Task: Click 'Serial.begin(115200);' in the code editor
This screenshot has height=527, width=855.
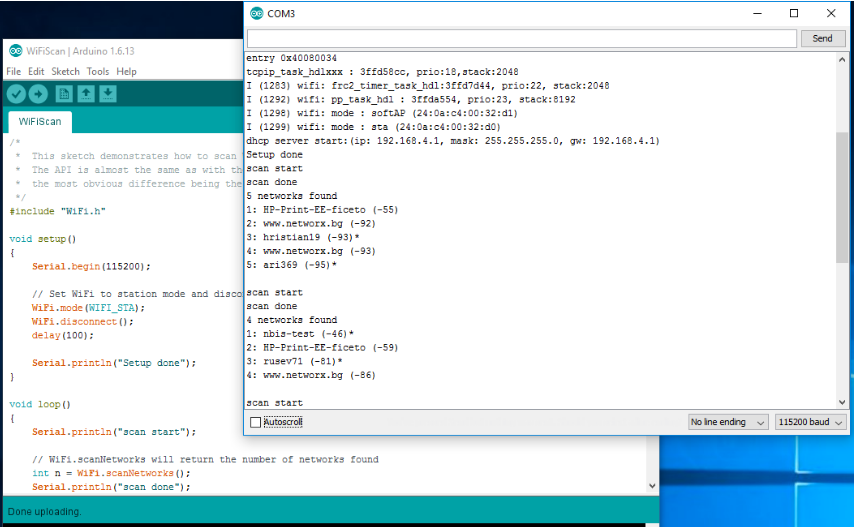Action: (91, 266)
